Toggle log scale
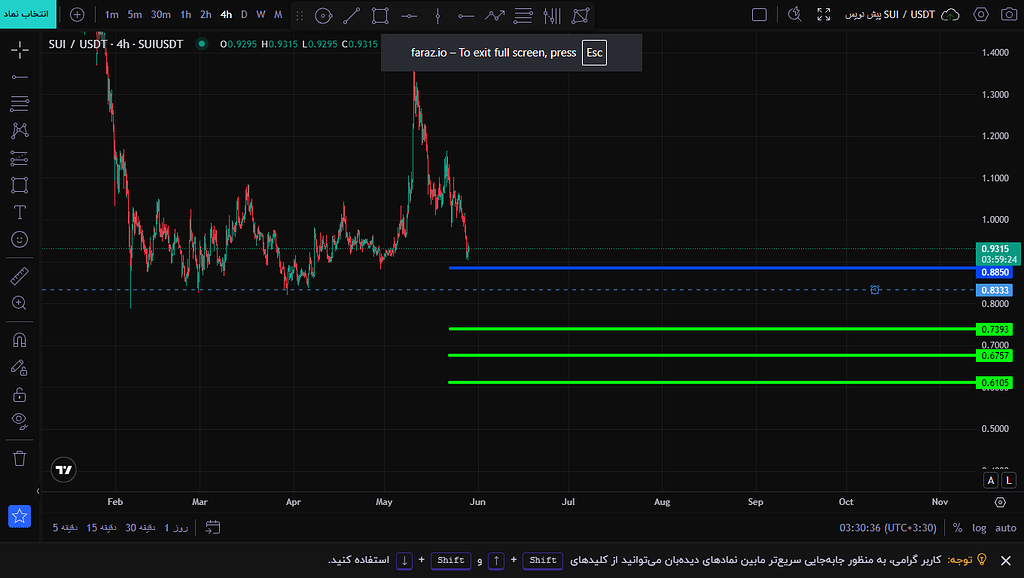 pos(979,528)
